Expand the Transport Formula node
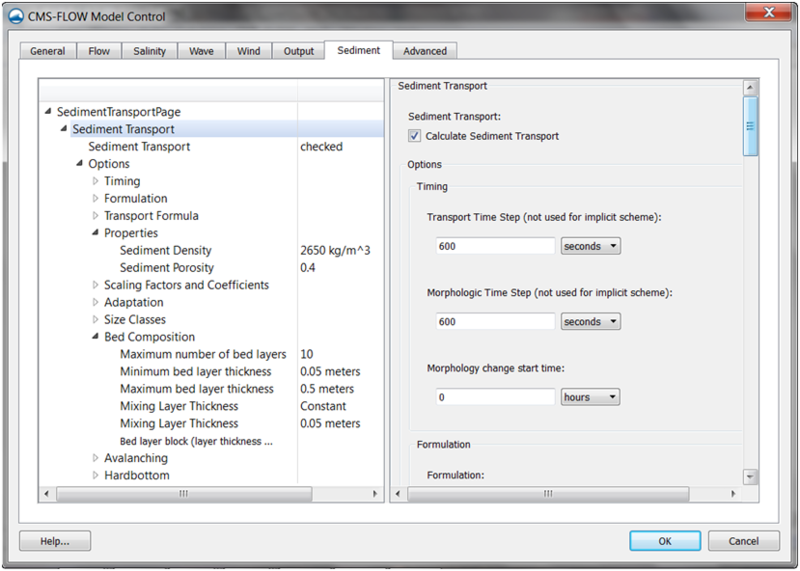 coord(95,215)
